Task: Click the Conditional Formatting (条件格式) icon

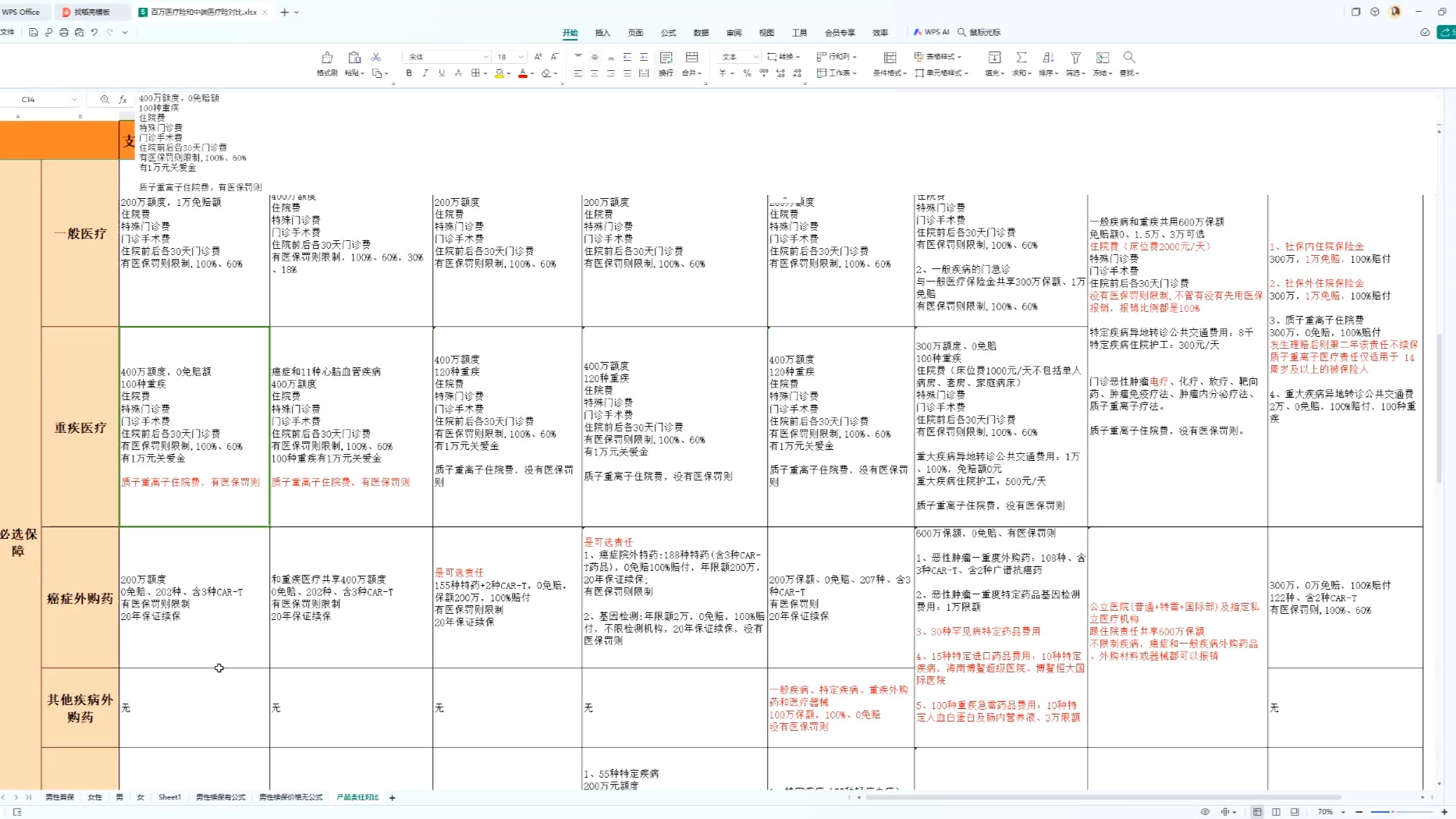Action: (x=890, y=58)
